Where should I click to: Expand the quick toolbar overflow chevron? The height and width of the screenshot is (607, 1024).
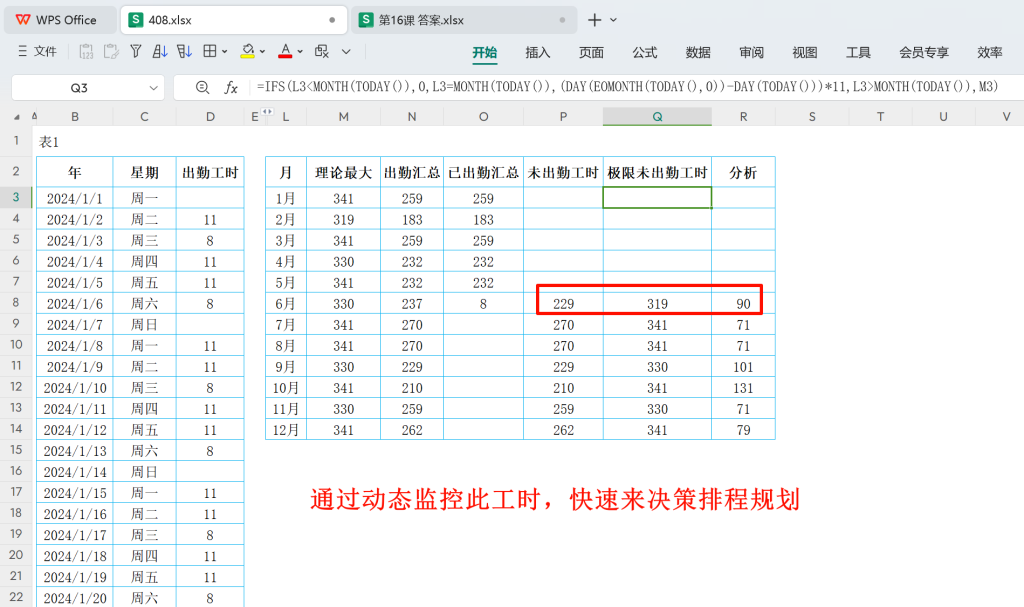click(x=346, y=52)
